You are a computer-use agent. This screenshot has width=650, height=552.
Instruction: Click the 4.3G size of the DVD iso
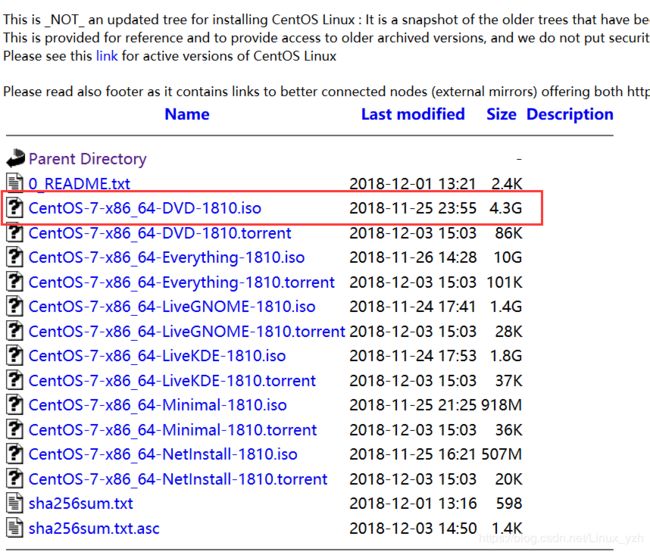[506, 208]
